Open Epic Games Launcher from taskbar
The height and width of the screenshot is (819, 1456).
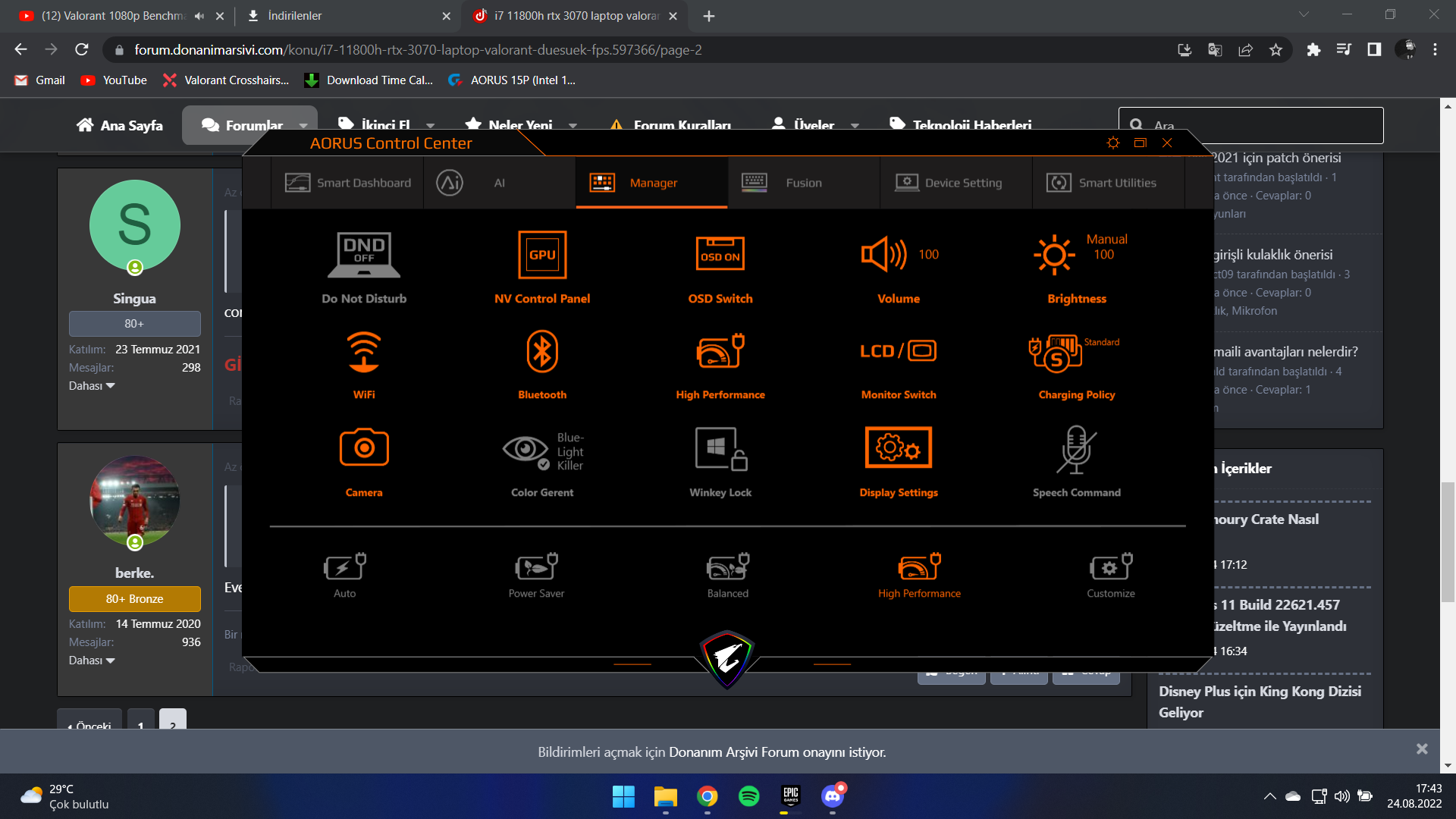coord(791,796)
